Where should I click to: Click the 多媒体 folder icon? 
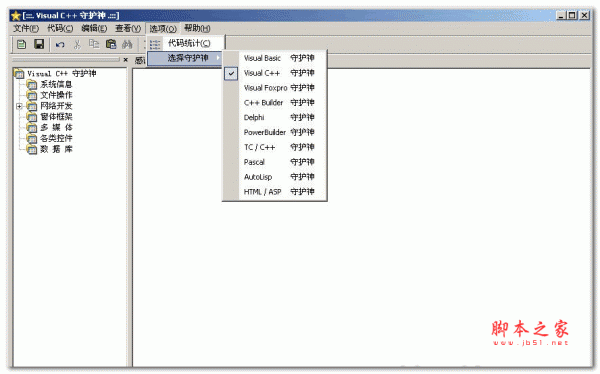[32, 127]
